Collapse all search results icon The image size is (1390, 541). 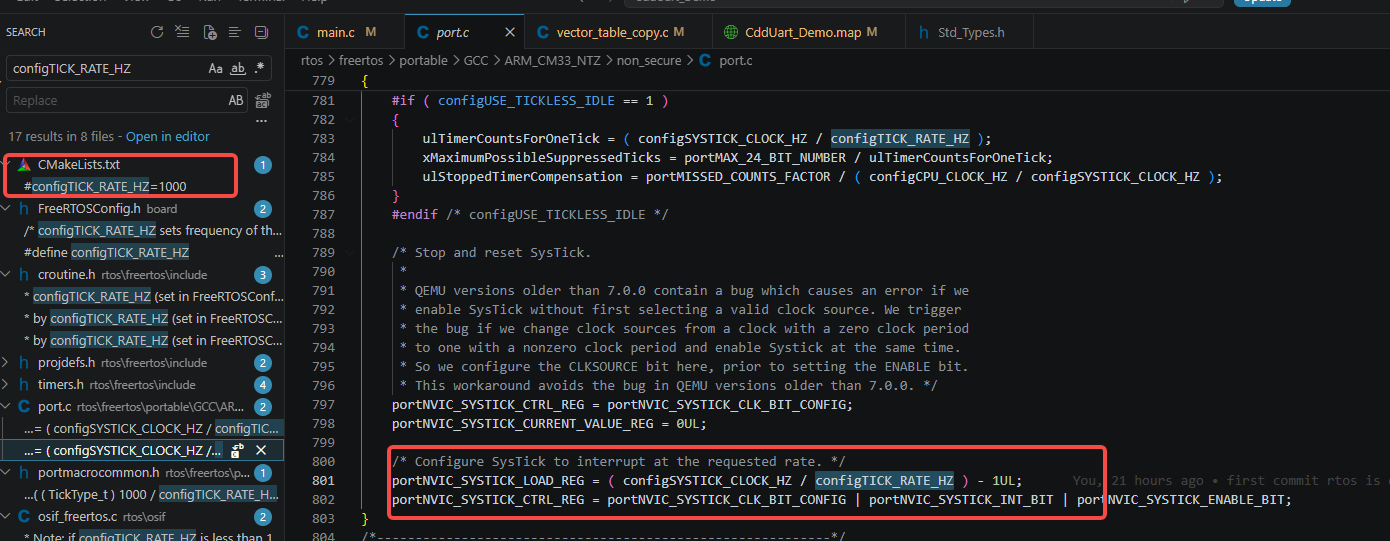pyautogui.click(x=261, y=32)
